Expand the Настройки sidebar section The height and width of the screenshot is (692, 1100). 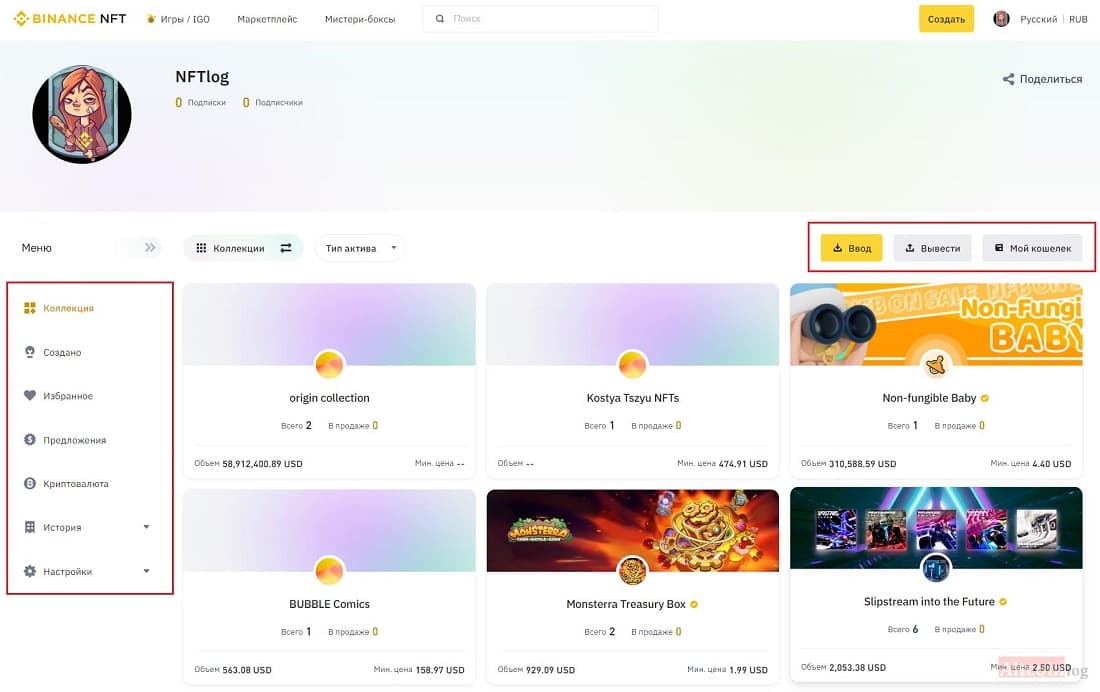(x=147, y=571)
